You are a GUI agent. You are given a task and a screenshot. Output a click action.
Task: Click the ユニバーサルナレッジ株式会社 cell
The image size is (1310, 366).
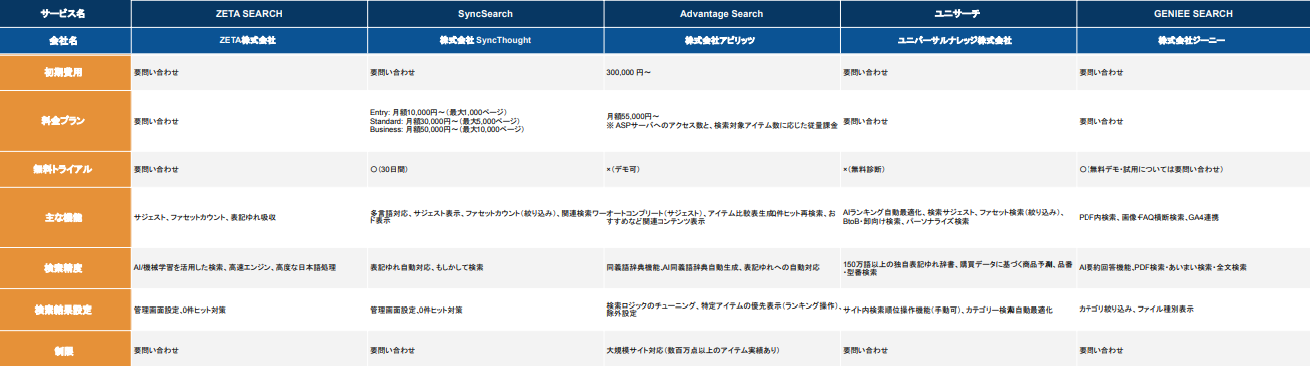point(957,41)
